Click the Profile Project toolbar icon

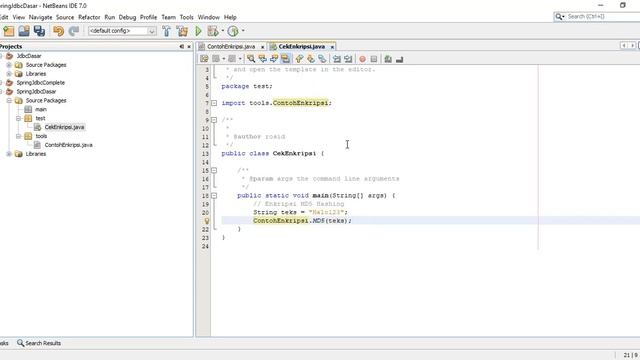(233, 31)
